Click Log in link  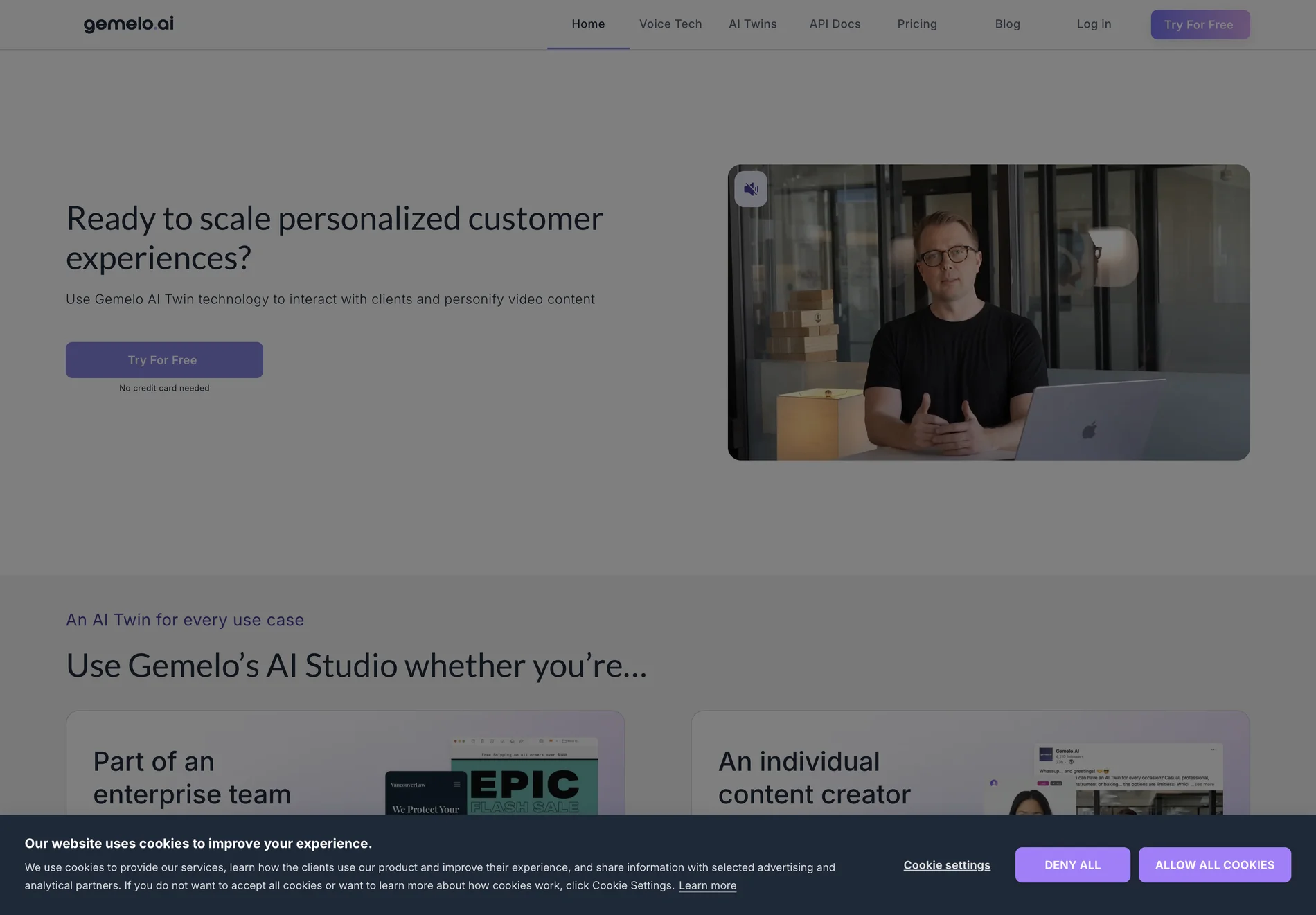tap(1094, 24)
